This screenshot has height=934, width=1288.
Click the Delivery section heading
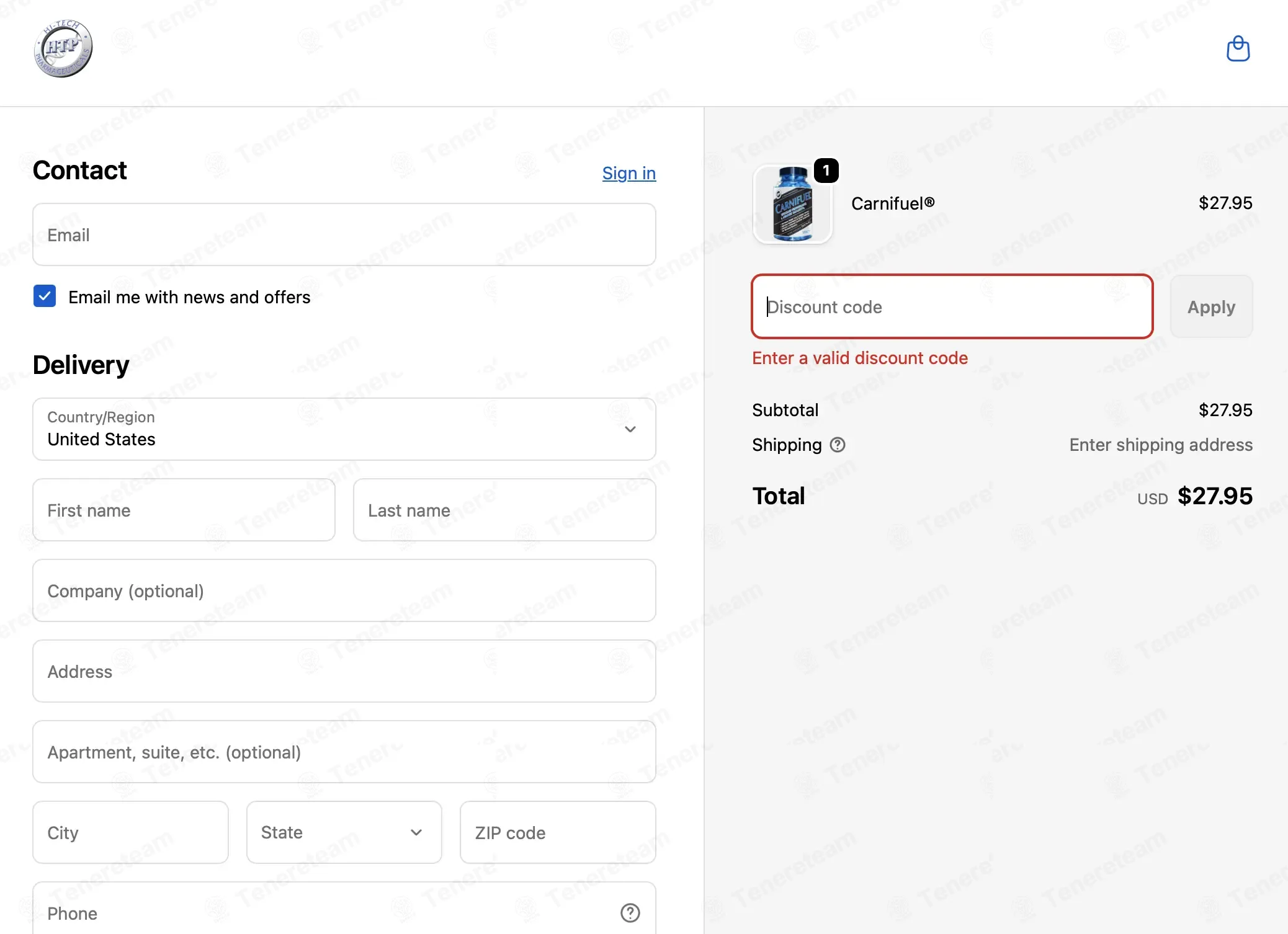click(81, 365)
